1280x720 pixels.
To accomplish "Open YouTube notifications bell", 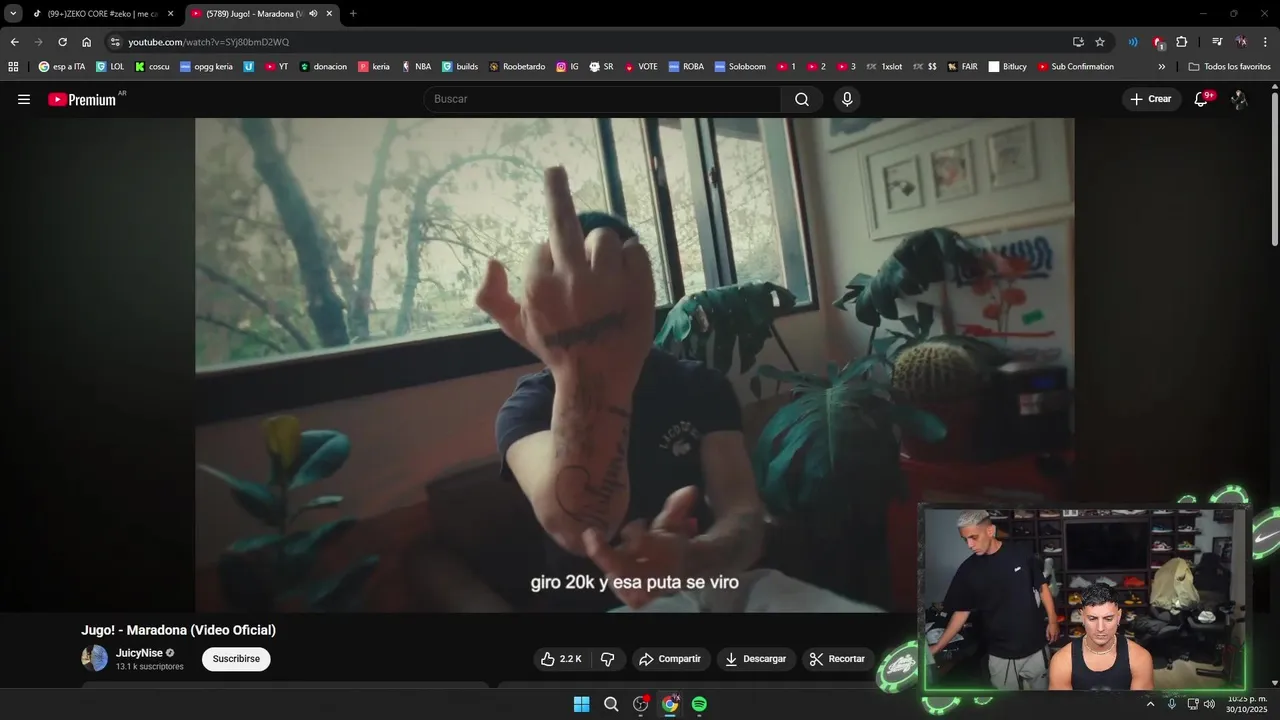I will [x=1201, y=99].
